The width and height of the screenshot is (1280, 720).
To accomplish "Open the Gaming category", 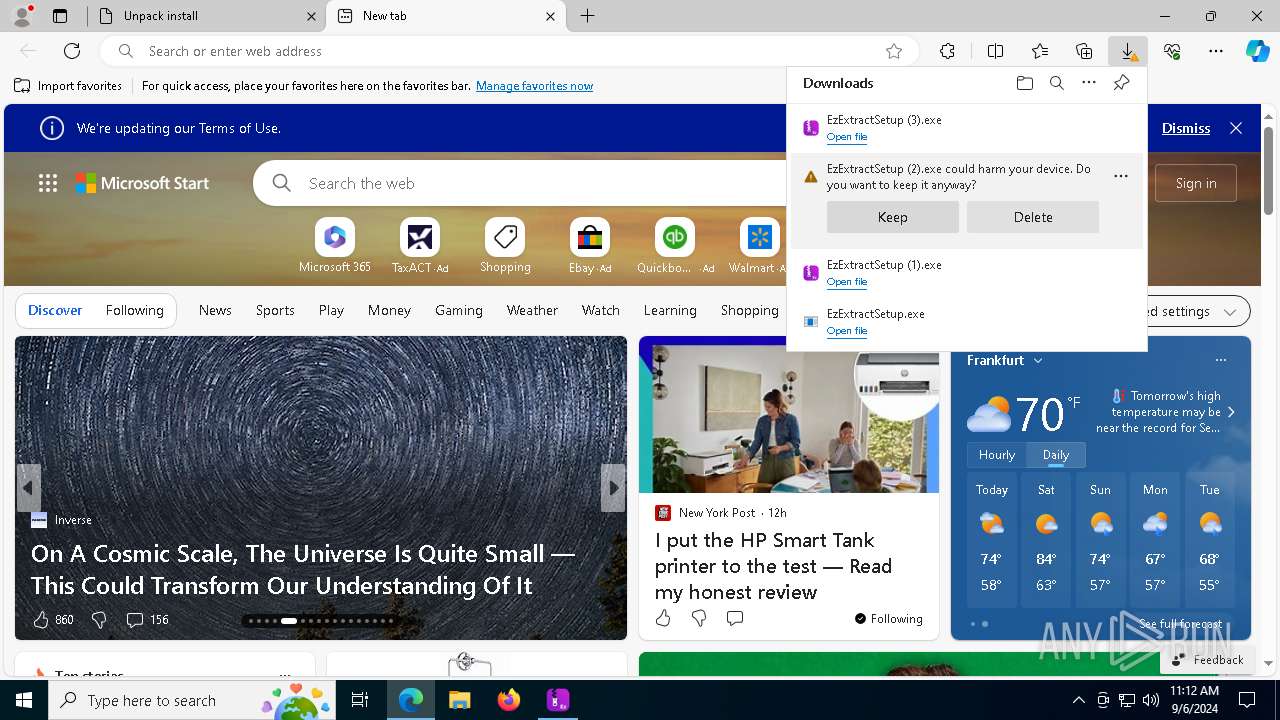I will 459,310.
